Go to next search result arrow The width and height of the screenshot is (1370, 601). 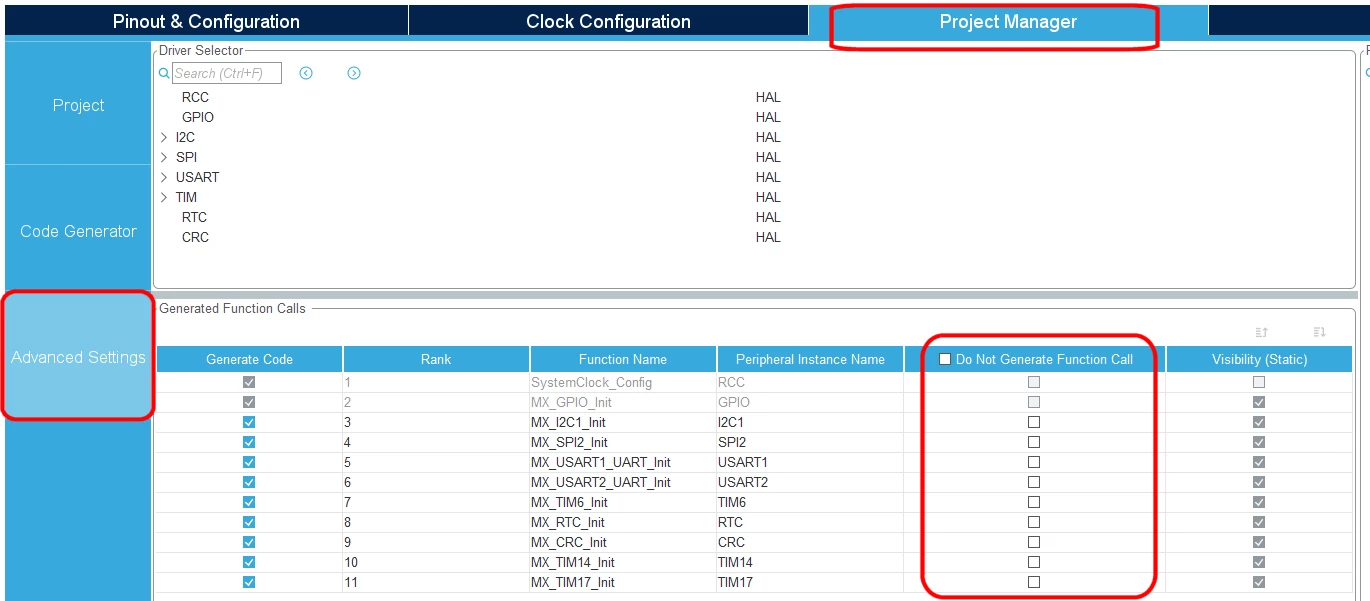click(x=354, y=73)
